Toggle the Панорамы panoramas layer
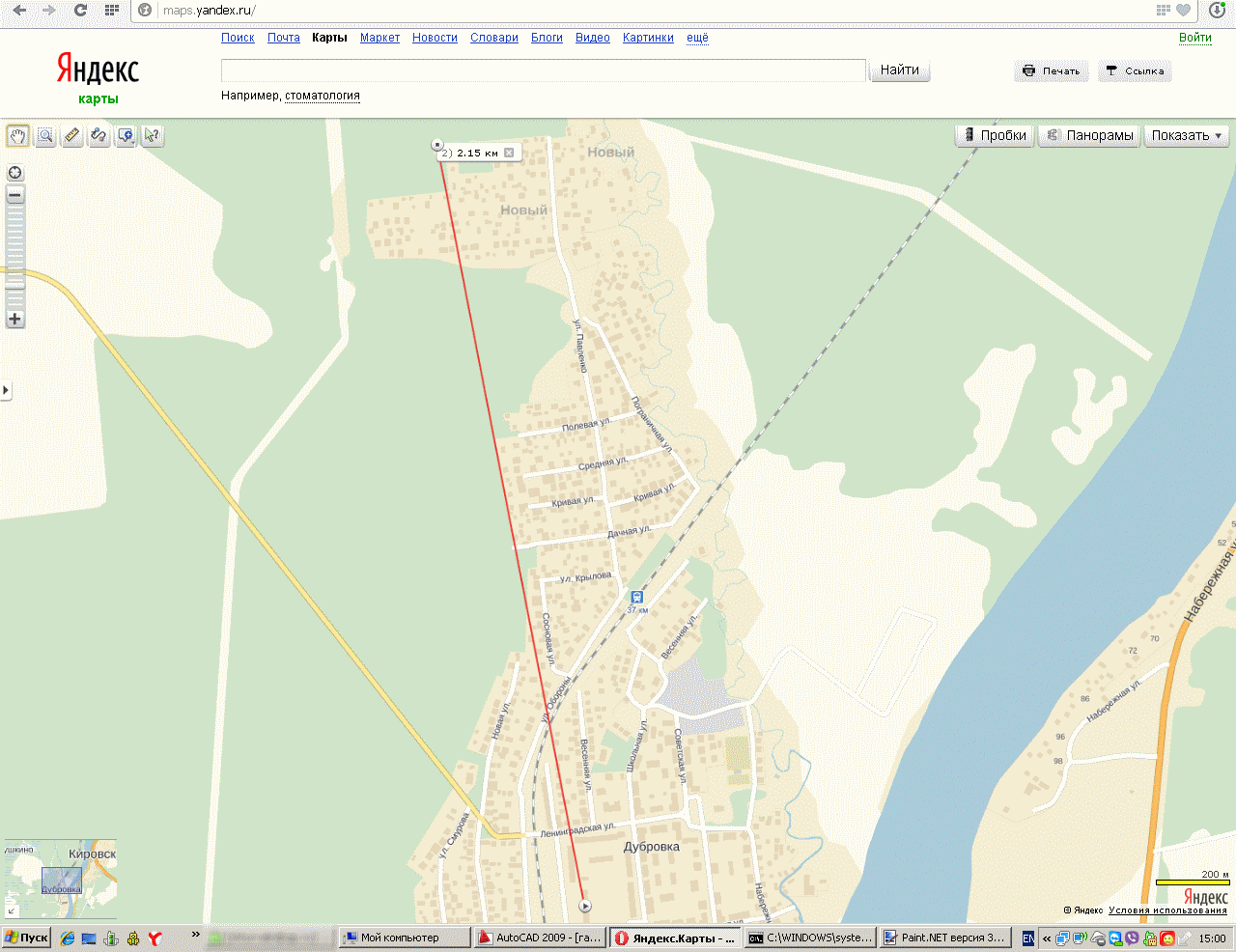 (x=1090, y=136)
